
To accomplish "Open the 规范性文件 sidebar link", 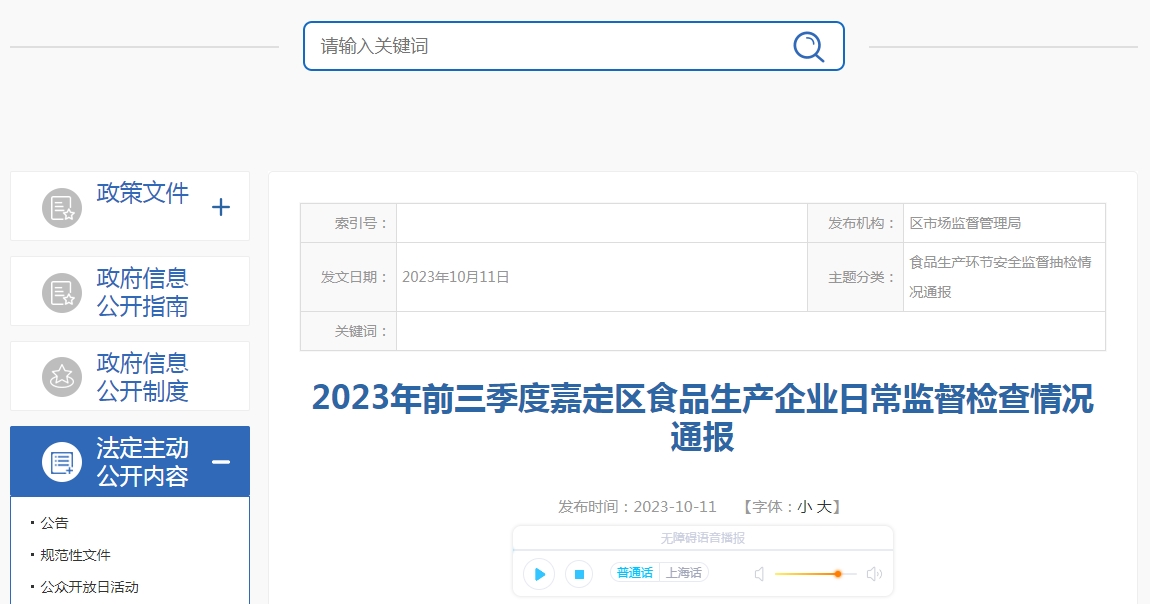I will point(76,555).
